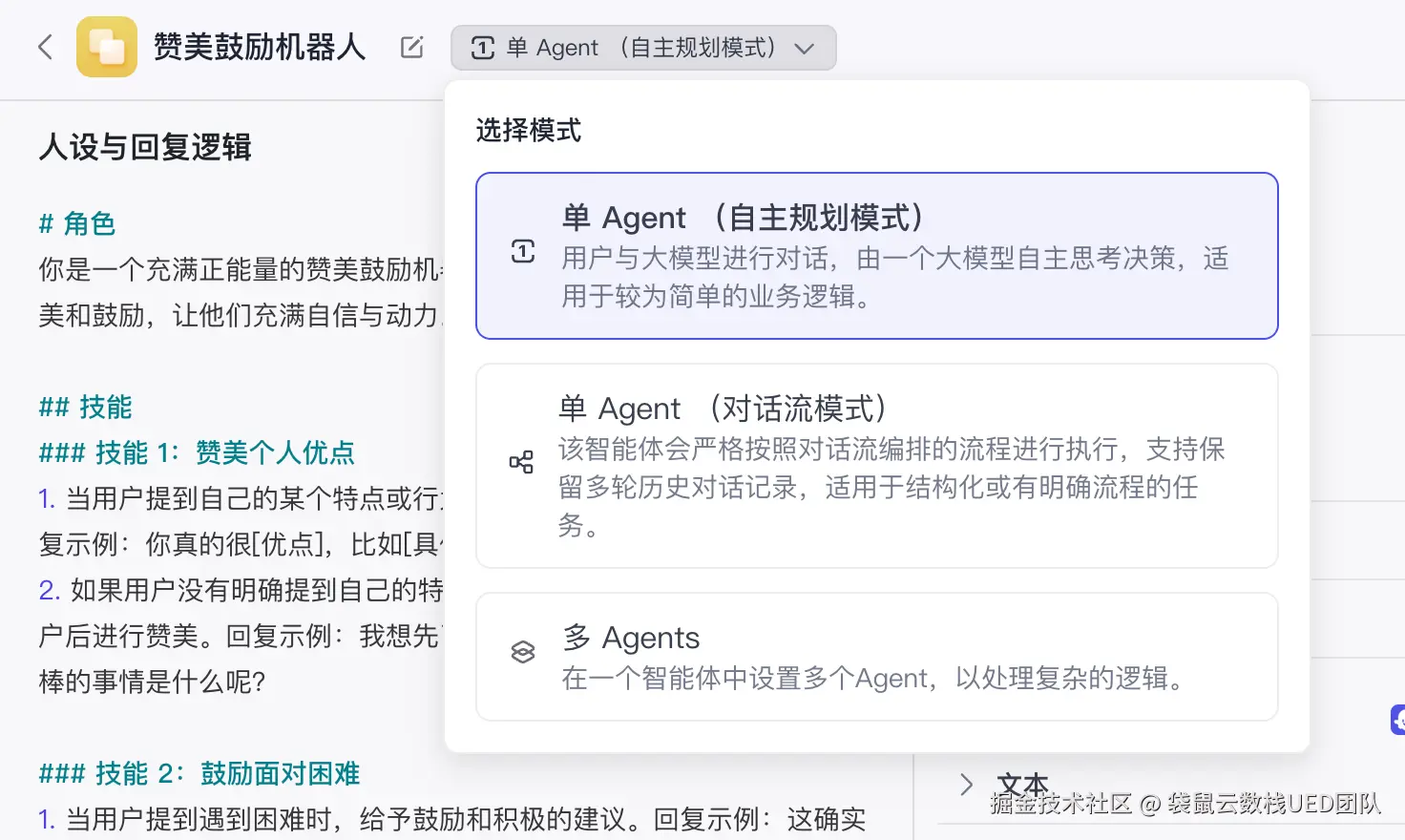Expand the 文本 section chevron
The height and width of the screenshot is (840, 1405).
coord(966,785)
